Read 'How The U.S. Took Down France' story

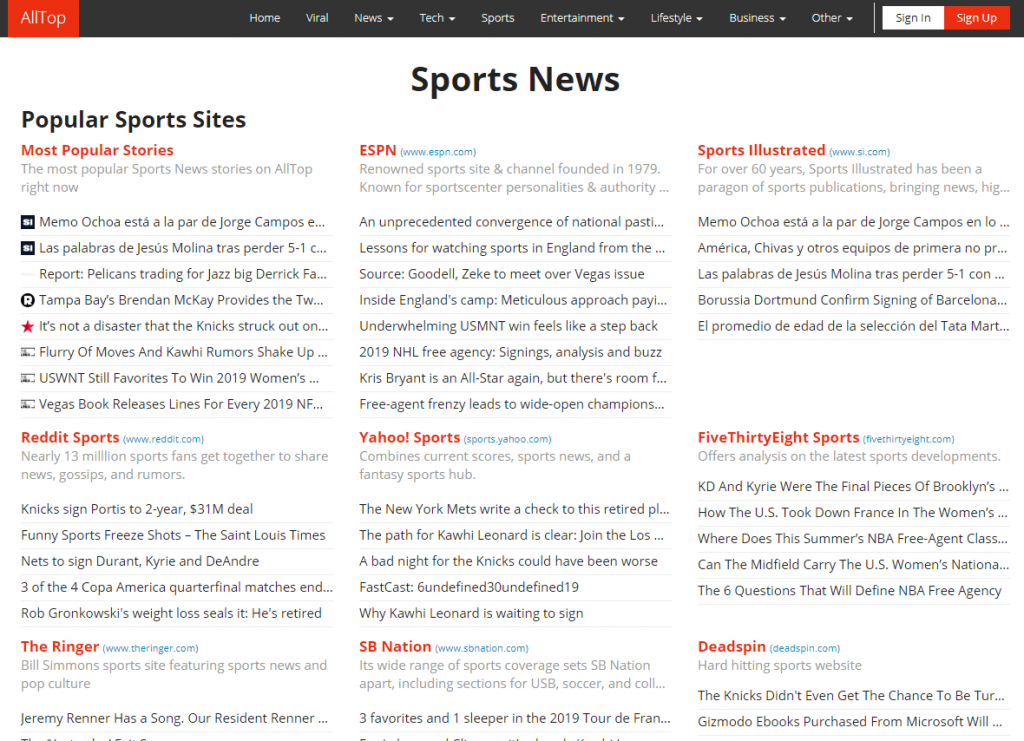(852, 512)
